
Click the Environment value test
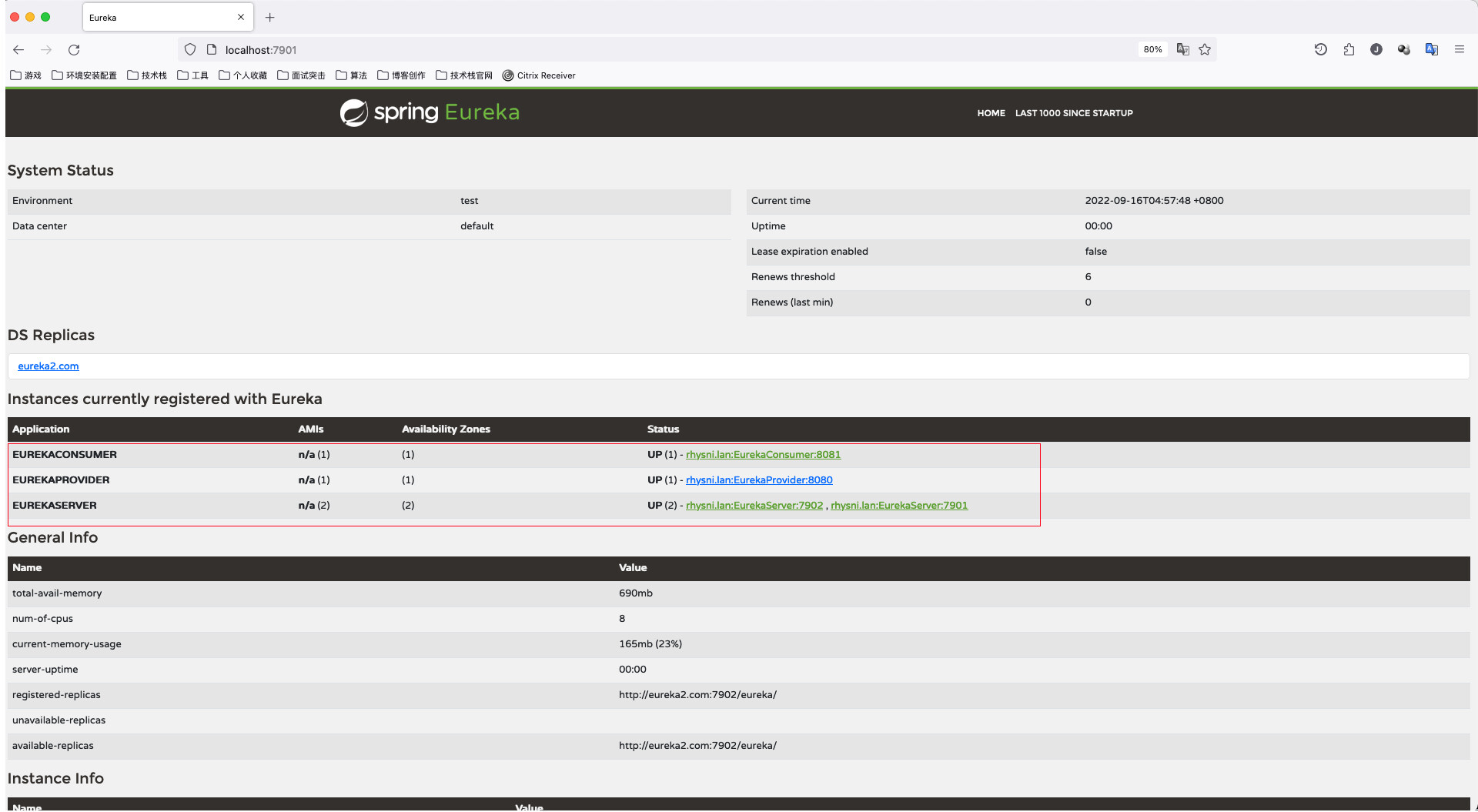coord(469,201)
